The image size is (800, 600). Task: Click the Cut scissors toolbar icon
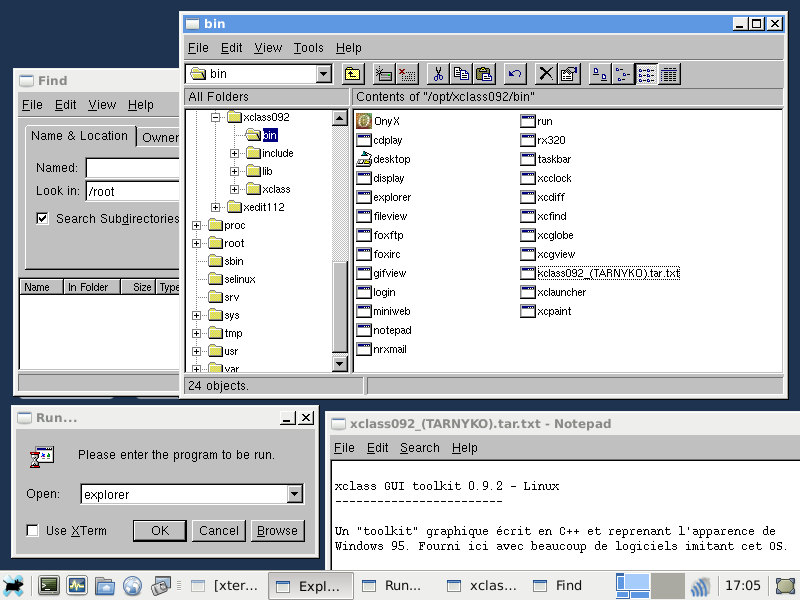(437, 73)
